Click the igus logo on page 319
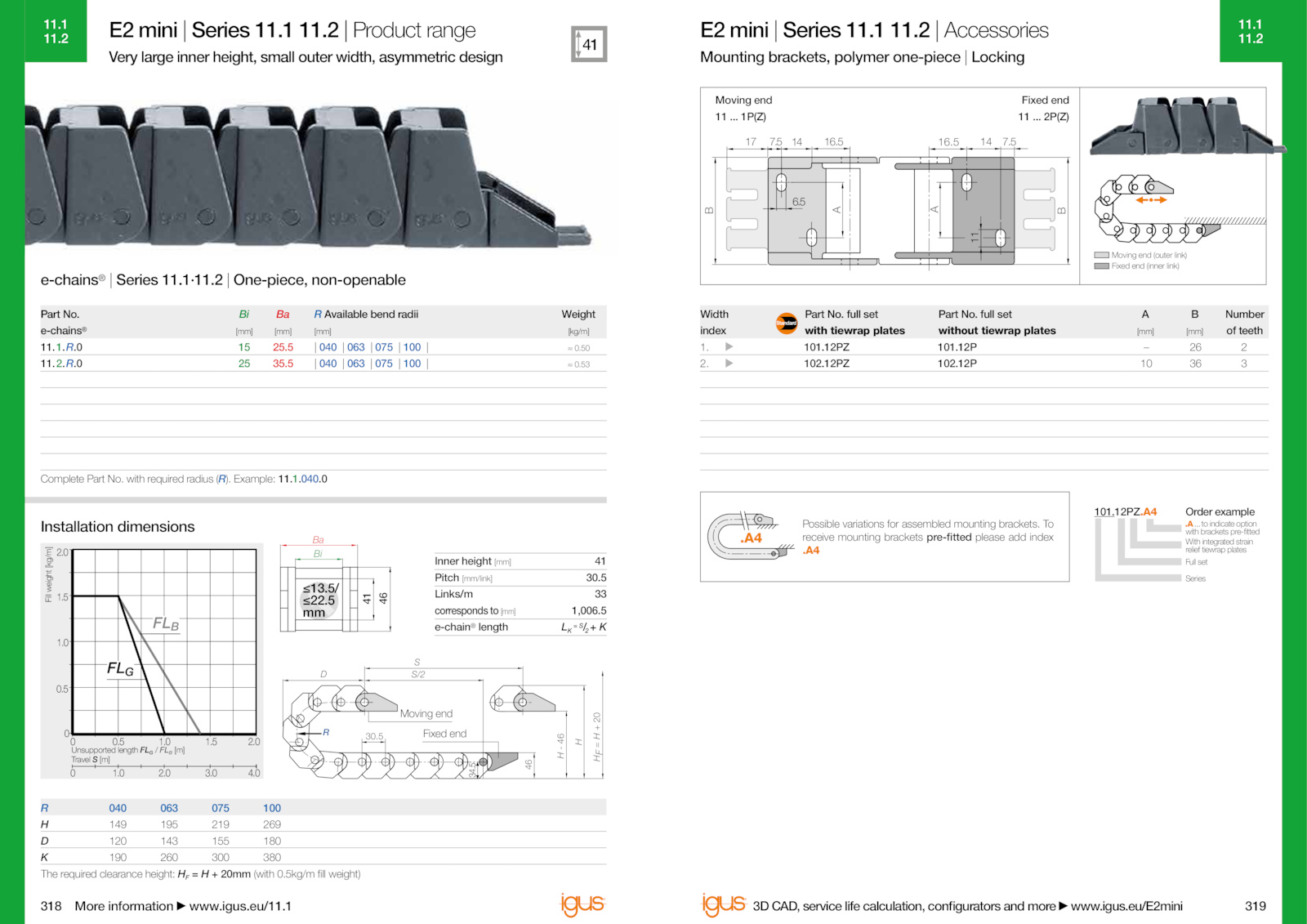 tap(724, 904)
